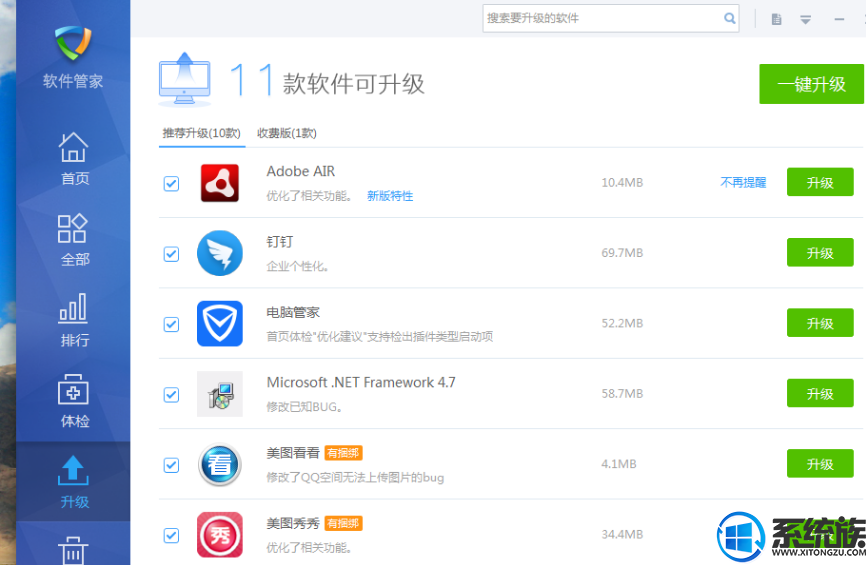Click the 企业个性化。 description
Image resolution: width=866 pixels, height=565 pixels.
click(297, 266)
